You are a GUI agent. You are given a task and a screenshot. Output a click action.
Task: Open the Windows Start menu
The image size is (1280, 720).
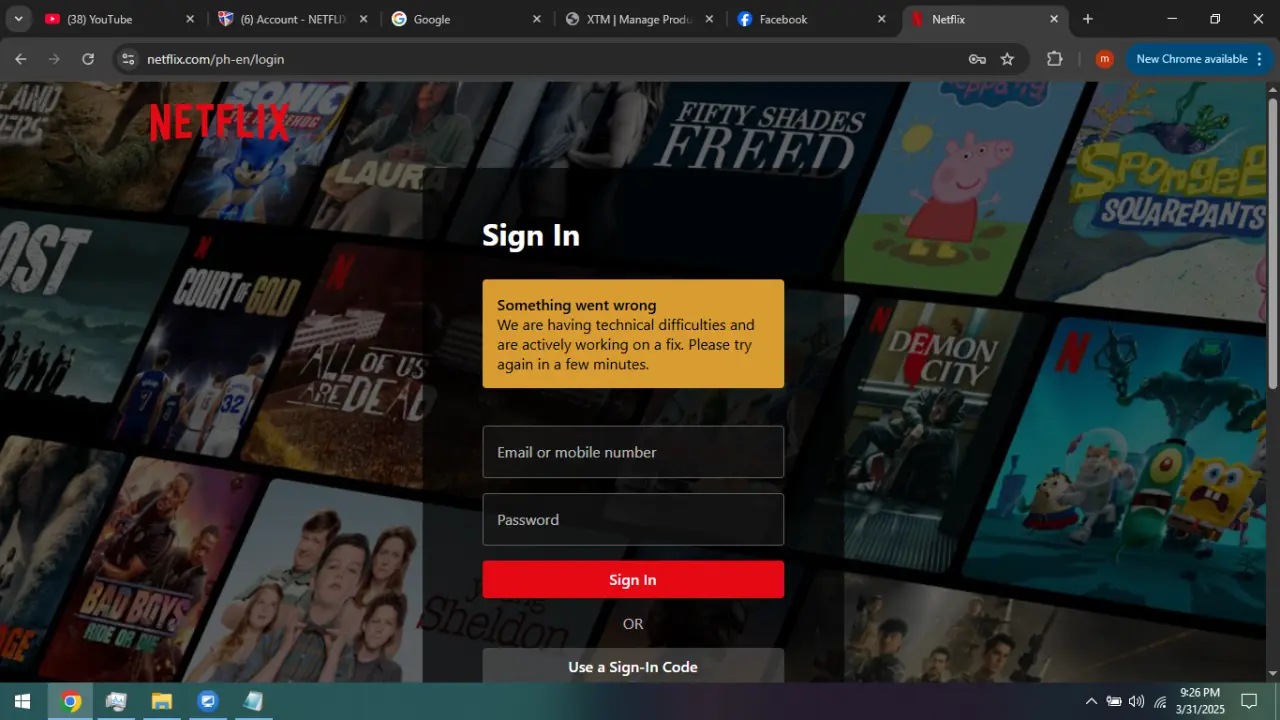[x=22, y=701]
